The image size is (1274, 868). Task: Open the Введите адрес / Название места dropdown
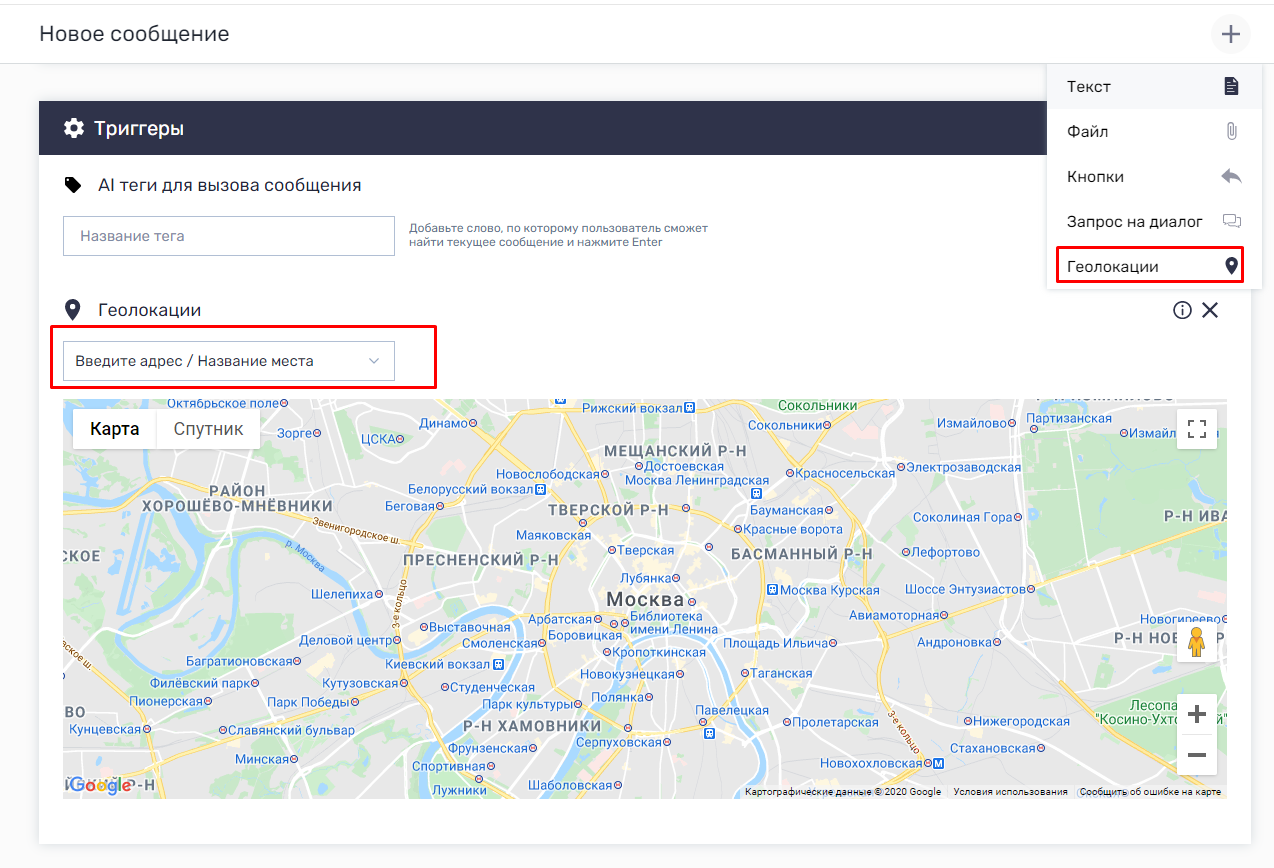229,361
